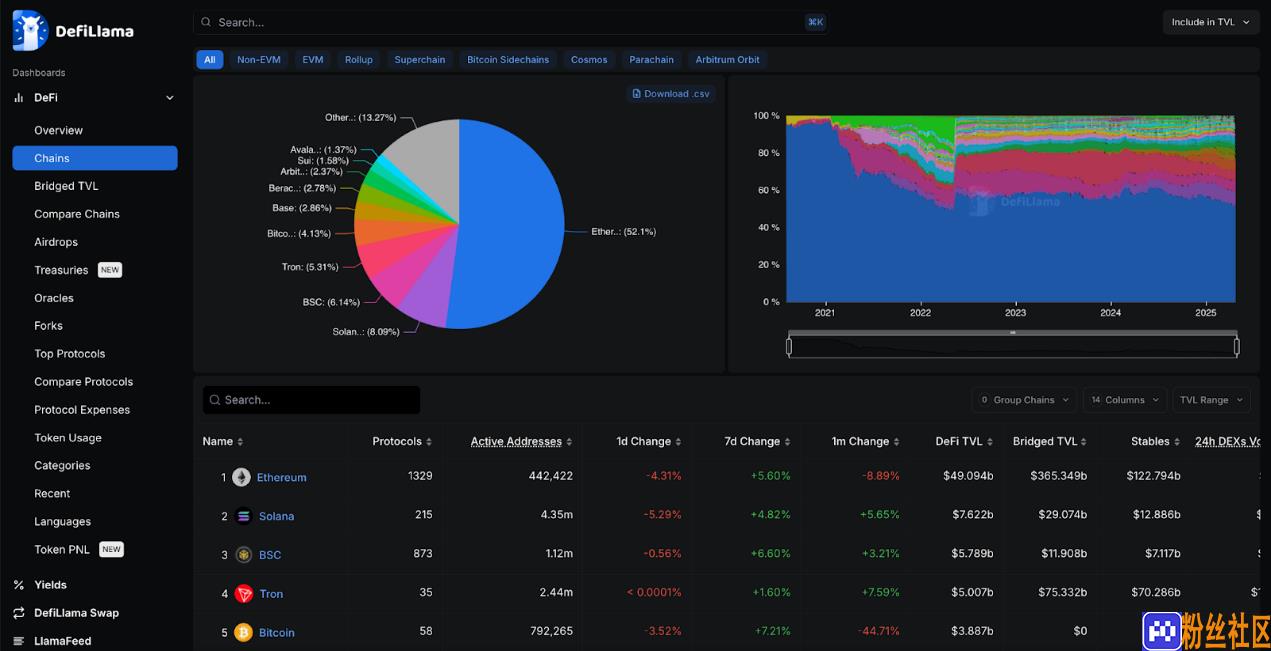The height and width of the screenshot is (651, 1271).
Task: Select the Superchain filter tab
Action: coord(420,60)
